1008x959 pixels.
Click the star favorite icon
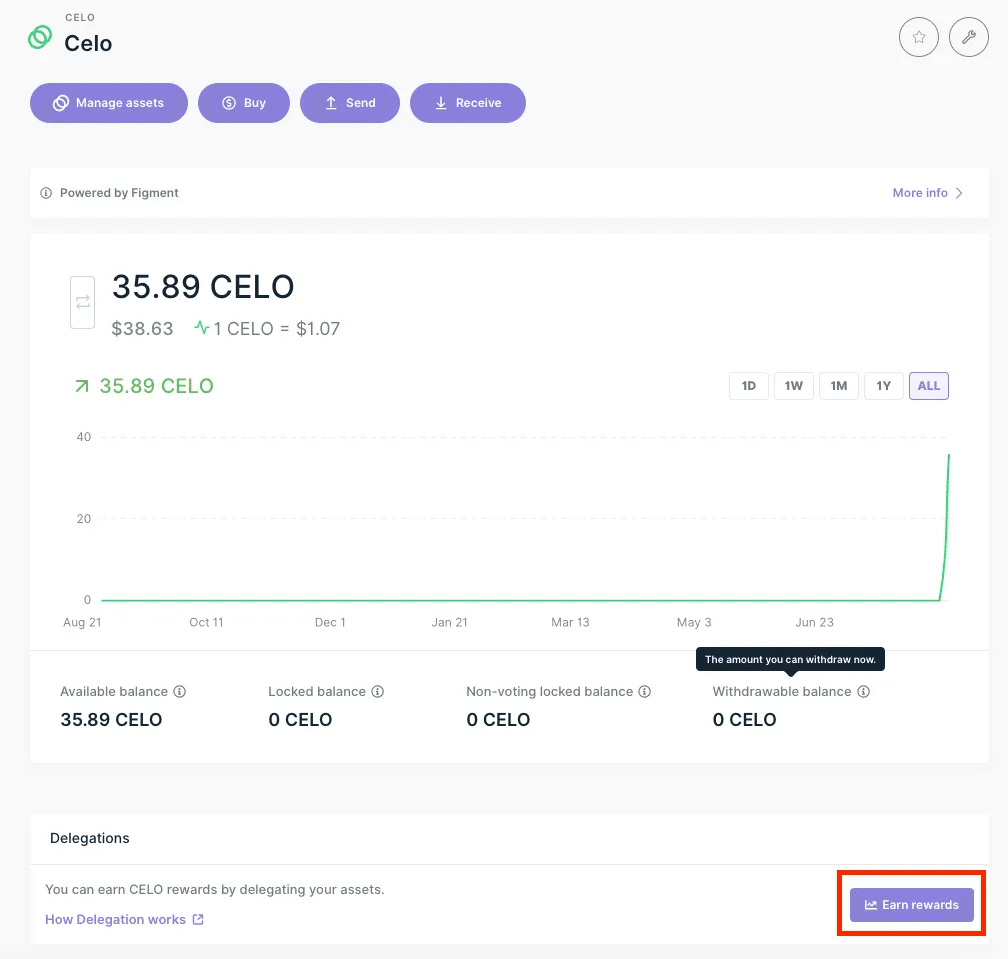pyautogui.click(x=918, y=37)
